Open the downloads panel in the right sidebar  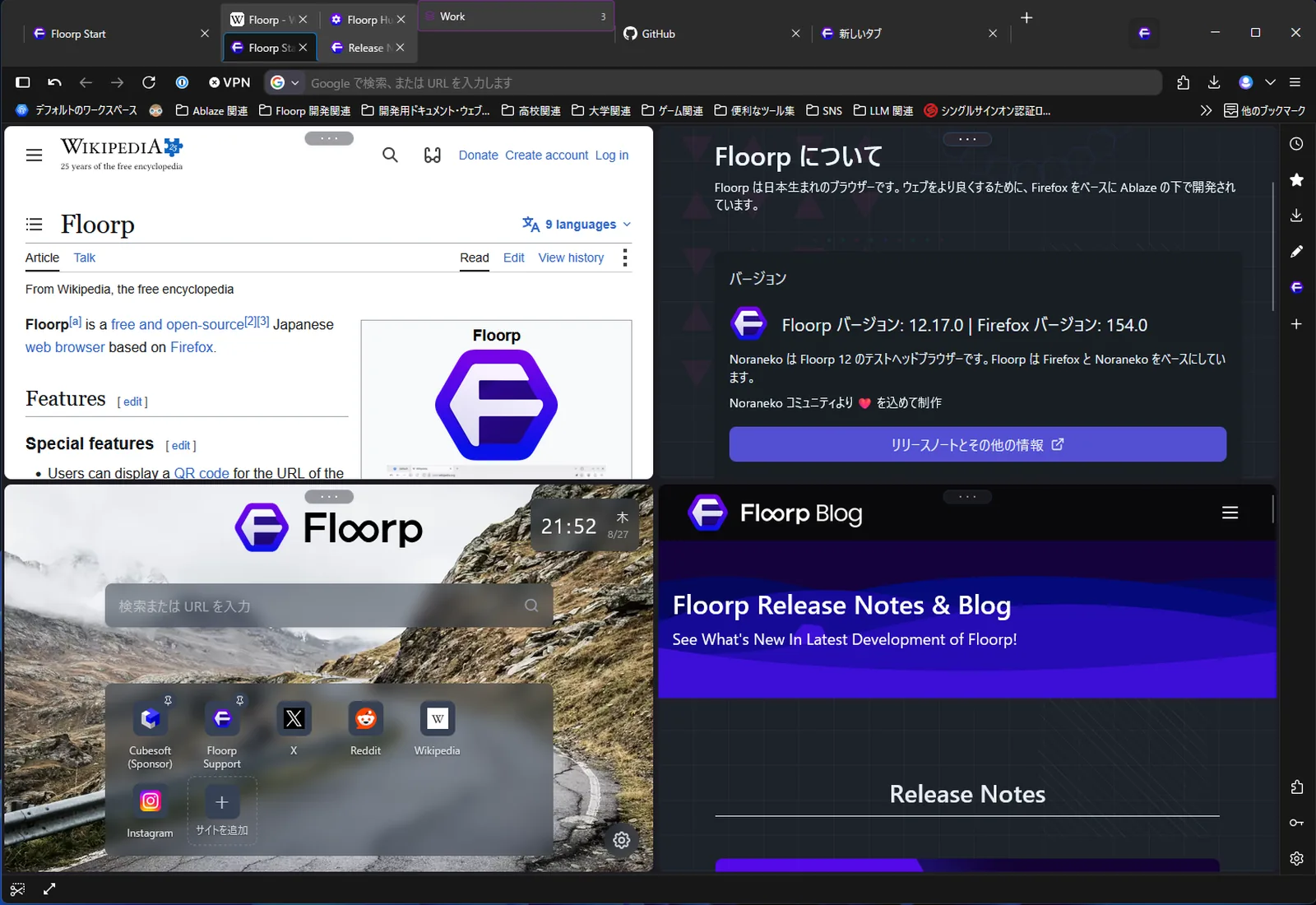(x=1296, y=216)
